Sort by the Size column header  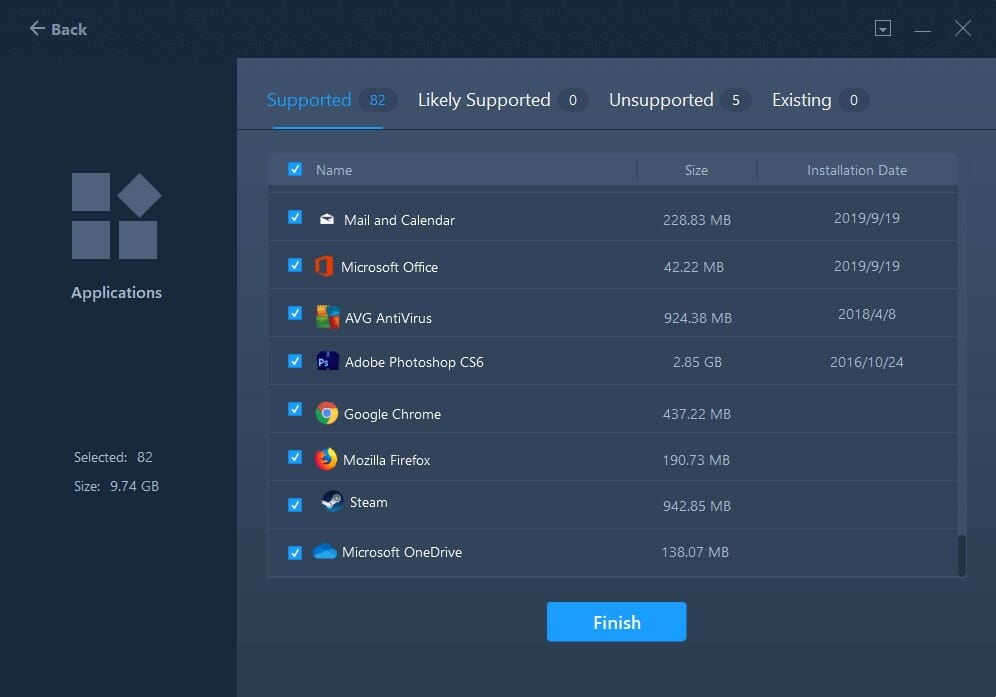(x=696, y=170)
